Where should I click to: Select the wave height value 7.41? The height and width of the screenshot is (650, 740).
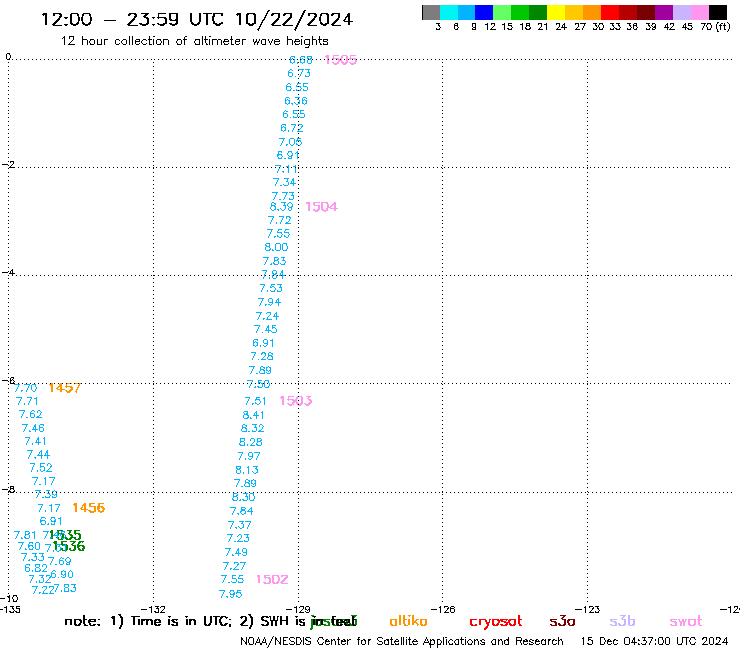[x=35, y=441]
